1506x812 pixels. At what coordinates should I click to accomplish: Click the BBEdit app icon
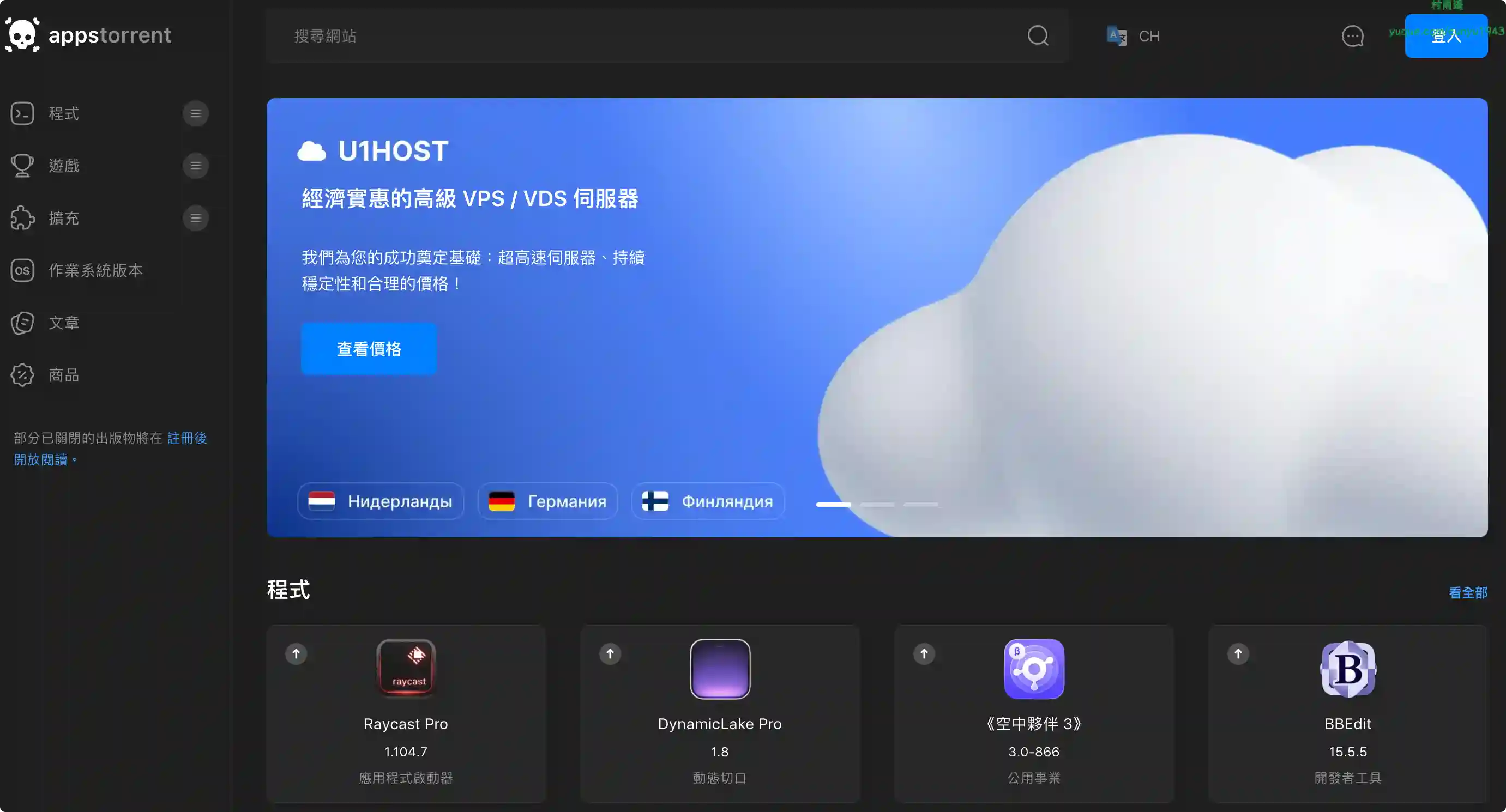point(1347,668)
